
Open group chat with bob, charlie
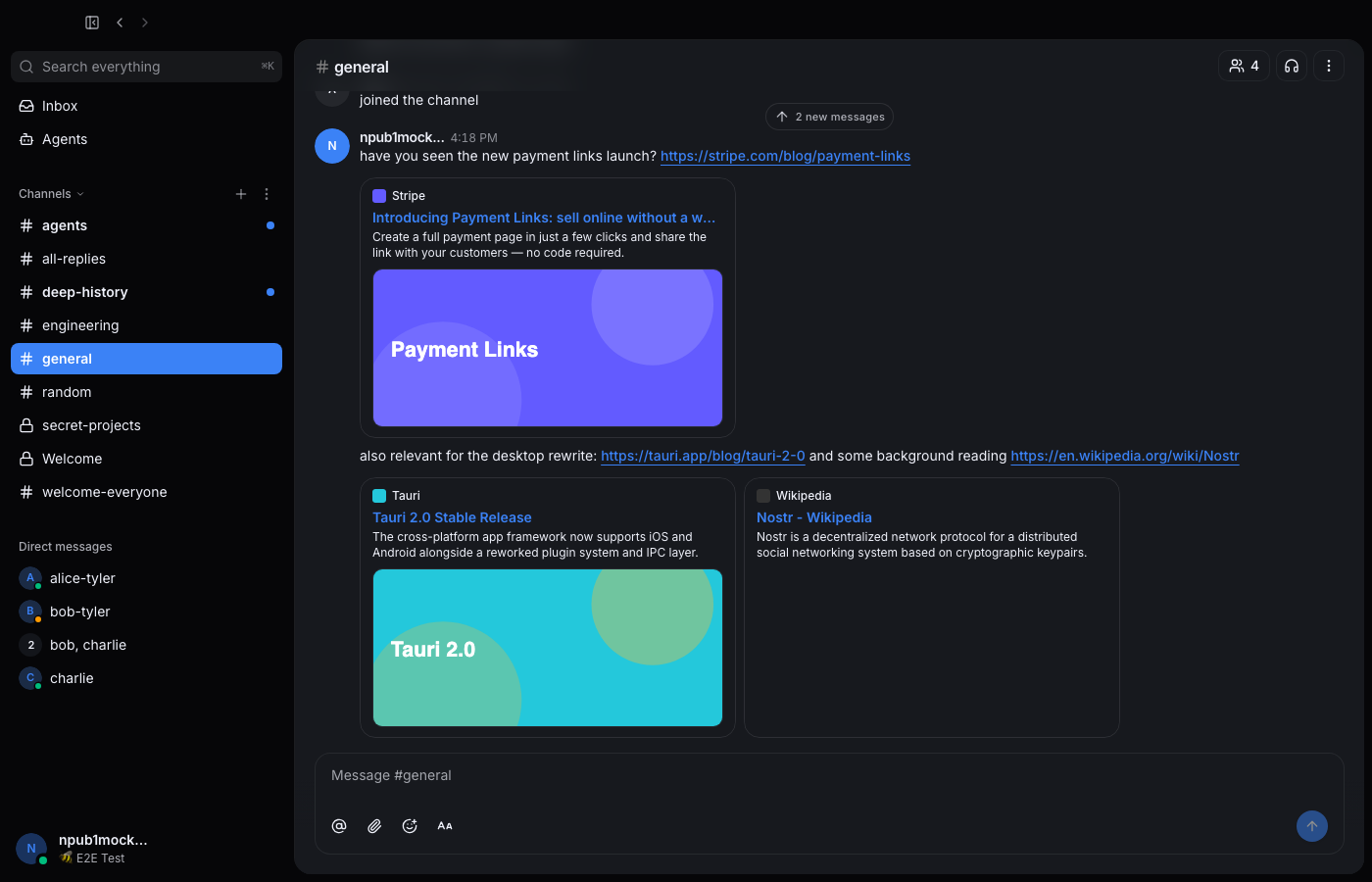point(146,645)
